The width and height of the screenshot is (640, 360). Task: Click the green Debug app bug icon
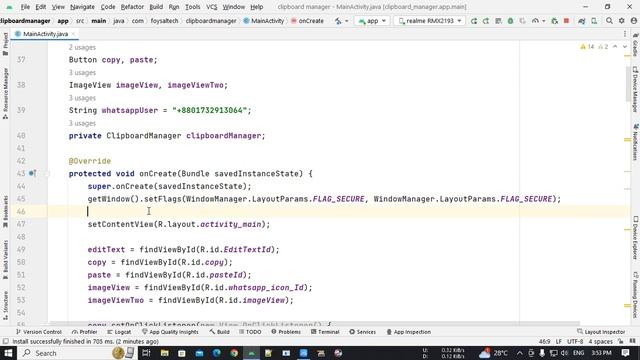[510, 21]
